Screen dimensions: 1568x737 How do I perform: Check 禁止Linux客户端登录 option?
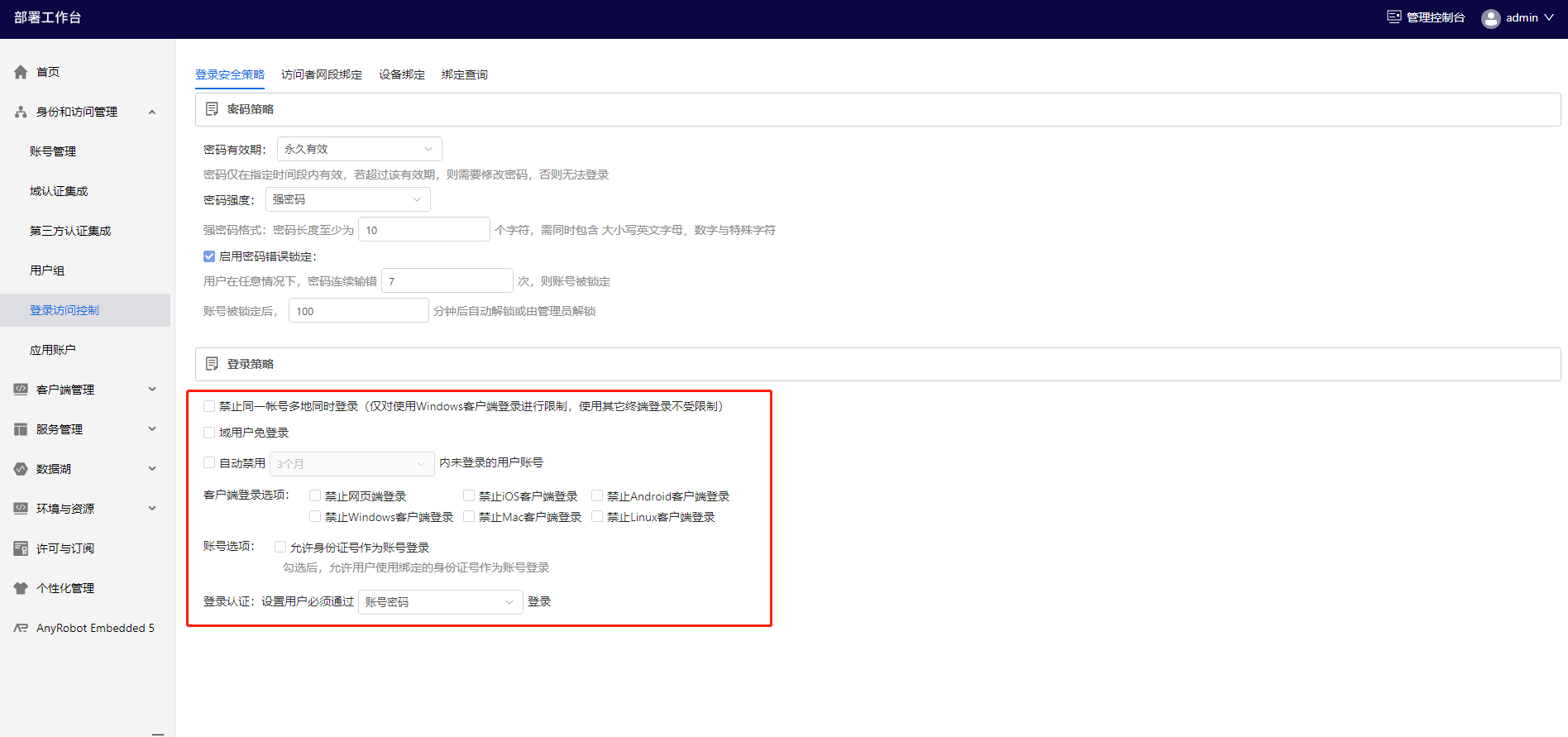pos(597,516)
